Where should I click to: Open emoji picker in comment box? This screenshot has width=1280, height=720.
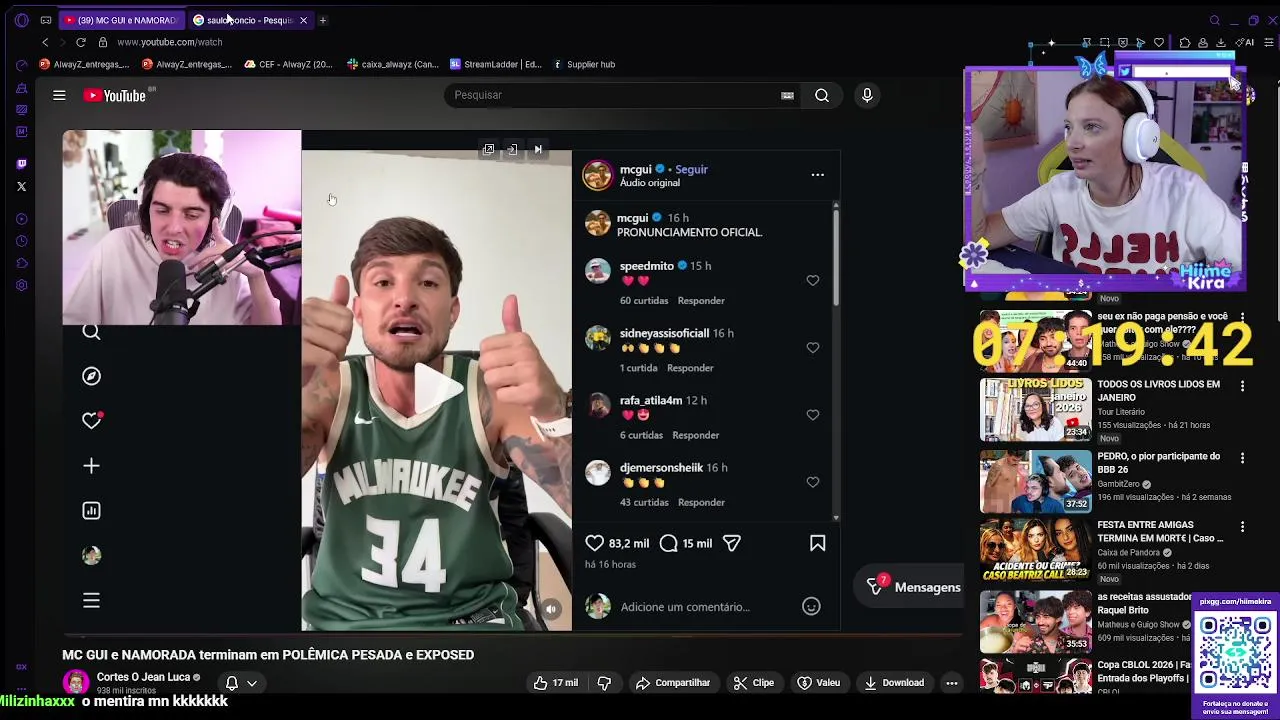pyautogui.click(x=811, y=607)
